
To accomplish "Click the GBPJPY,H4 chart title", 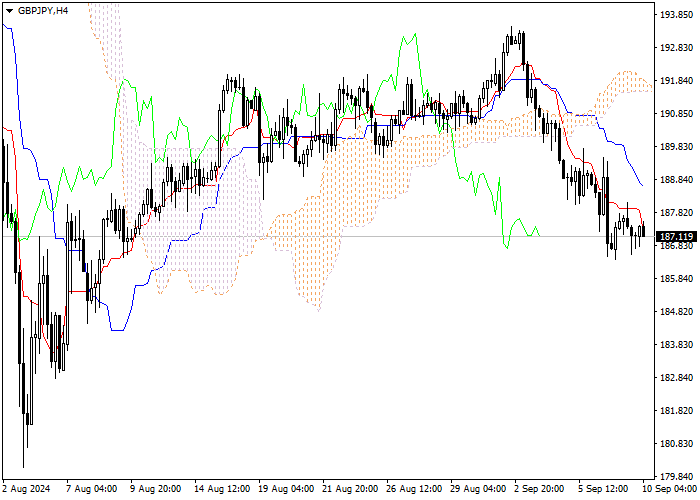I will tap(43, 11).
